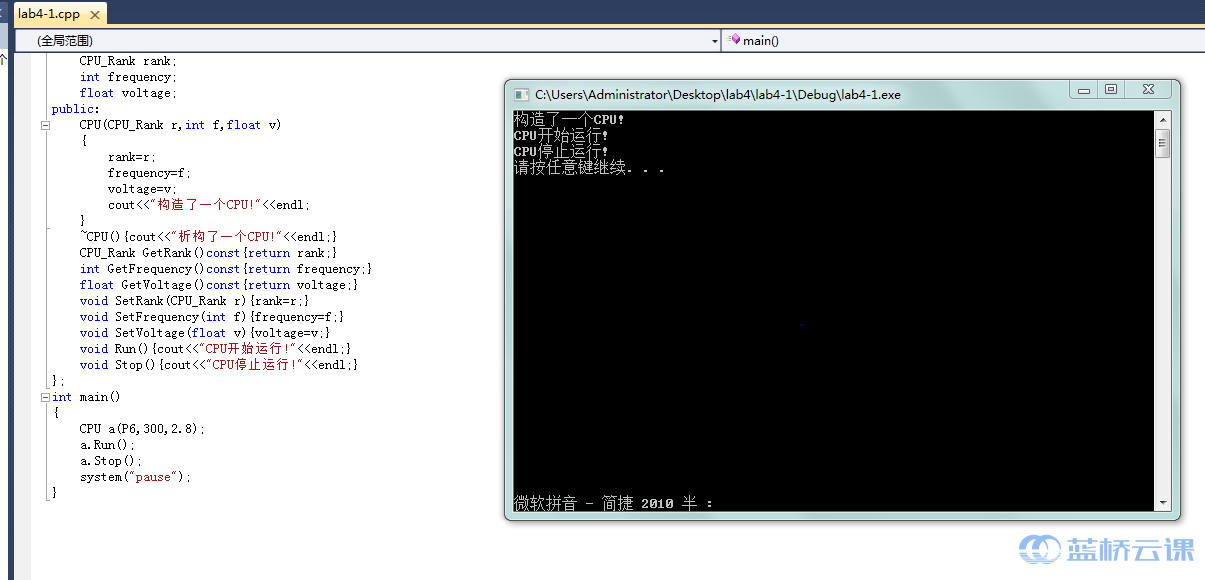The image size is (1205, 580).
Task: Click console scrollbar down arrow
Action: click(1163, 503)
